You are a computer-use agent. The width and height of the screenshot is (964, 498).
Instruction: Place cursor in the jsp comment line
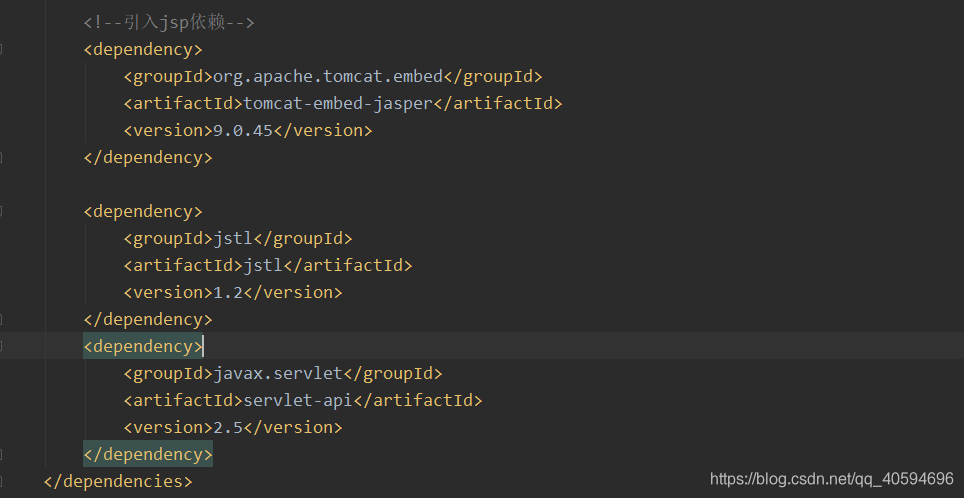(x=169, y=23)
